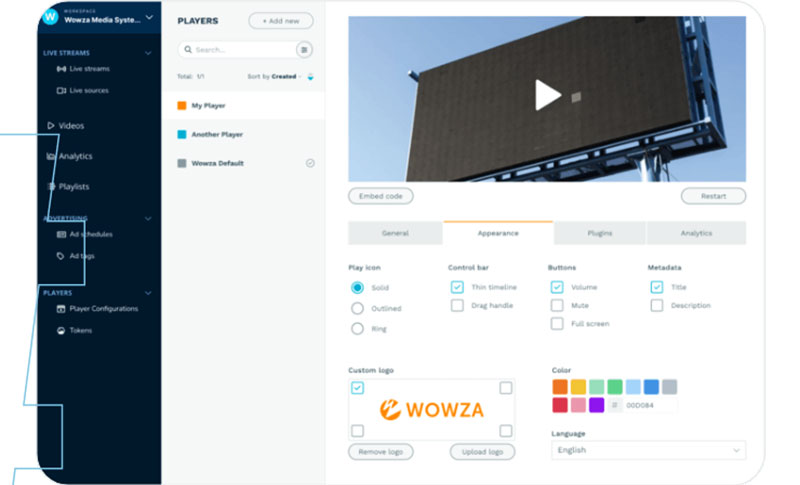Check top-right logo position checkbox
800x485 pixels.
coord(506,388)
